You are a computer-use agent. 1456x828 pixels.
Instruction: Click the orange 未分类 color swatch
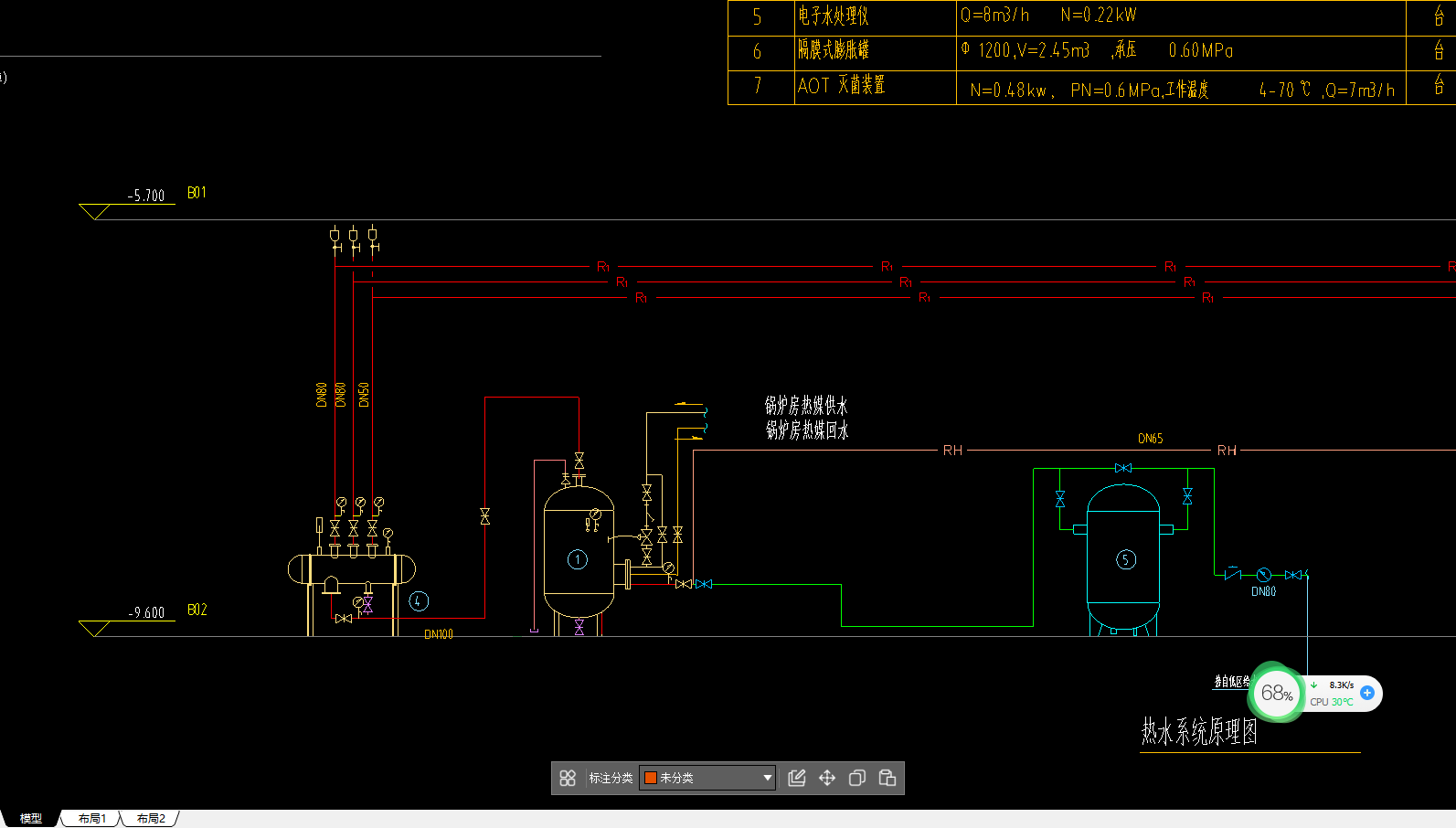click(651, 778)
